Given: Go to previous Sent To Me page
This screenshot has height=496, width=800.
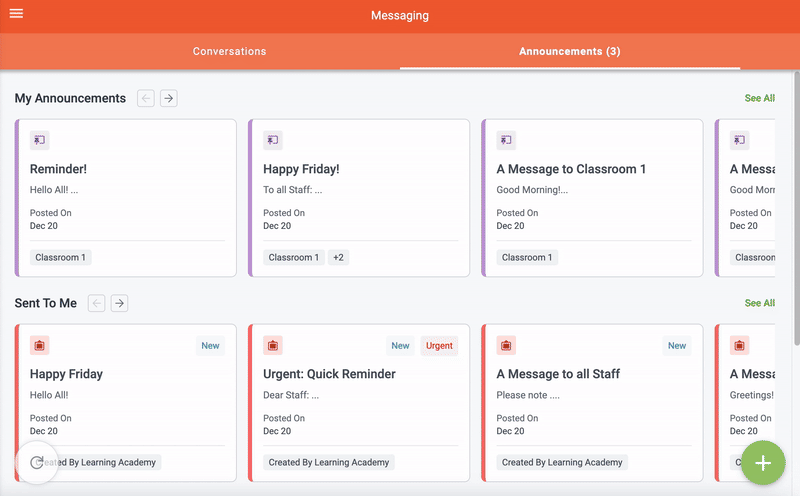Looking at the screenshot, I should (x=96, y=303).
